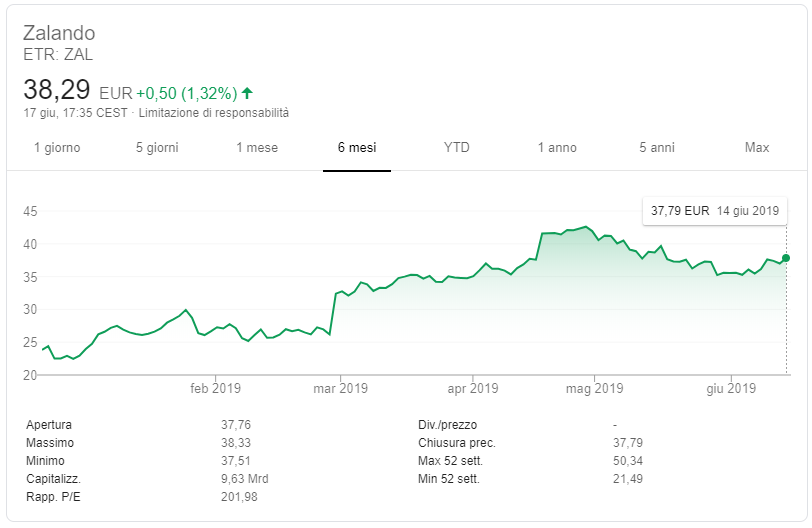Click the 30 y-axis label

click(x=30, y=310)
